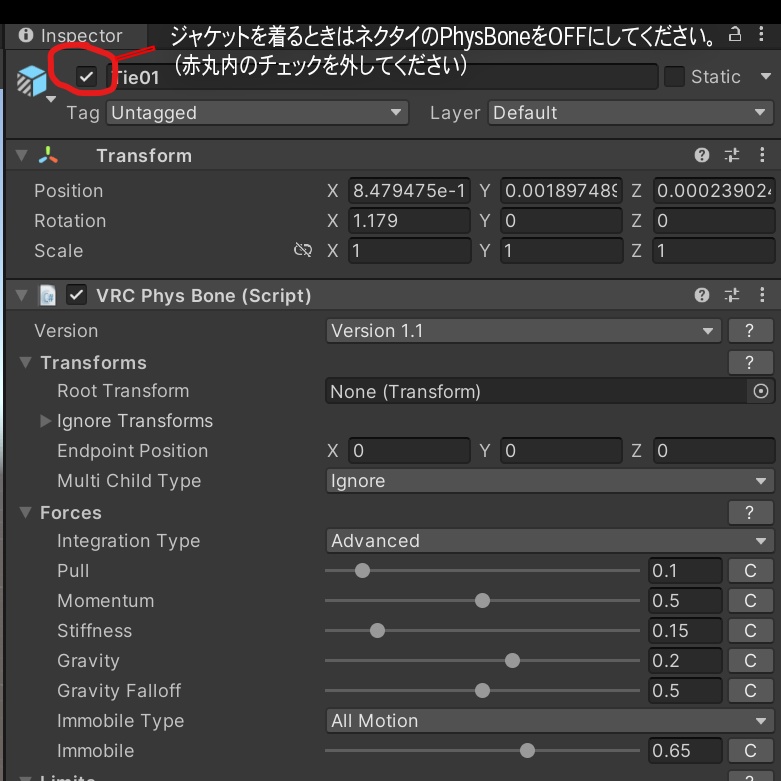Click the Tie01 GameObject cube icon
Image resolution: width=781 pixels, height=781 pixels.
coord(32,80)
